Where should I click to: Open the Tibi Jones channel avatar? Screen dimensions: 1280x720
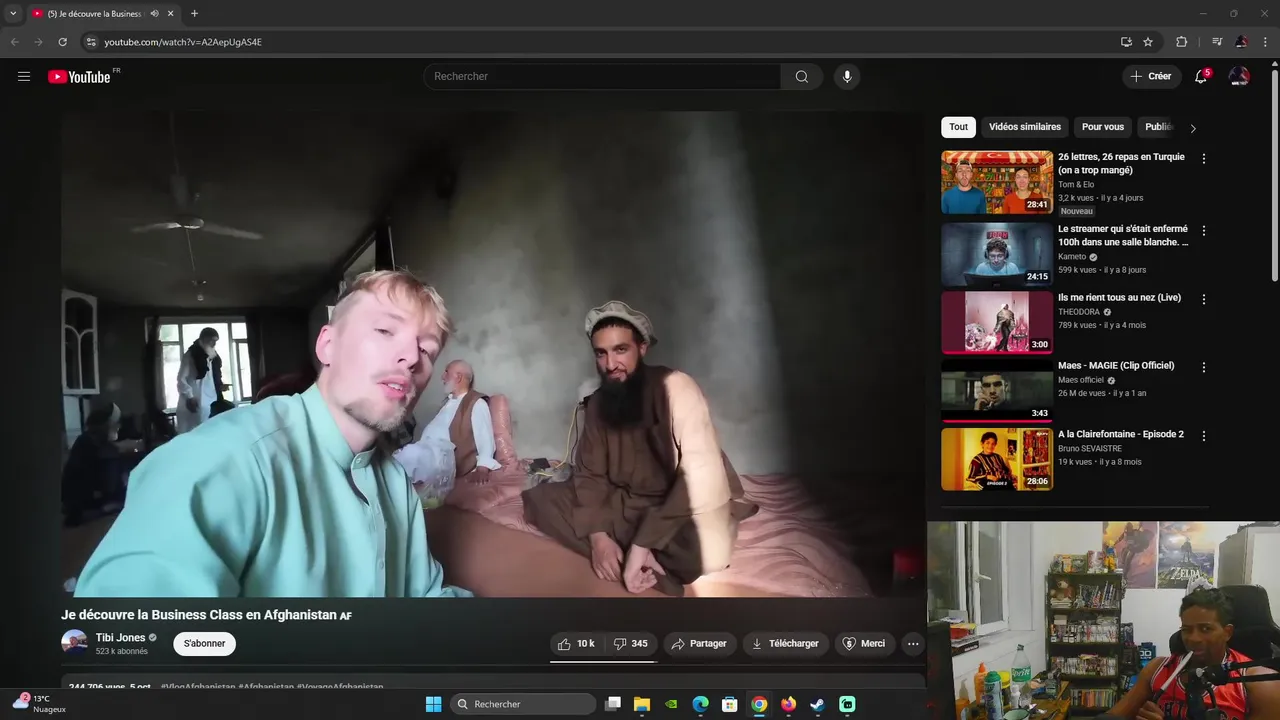(x=74, y=643)
